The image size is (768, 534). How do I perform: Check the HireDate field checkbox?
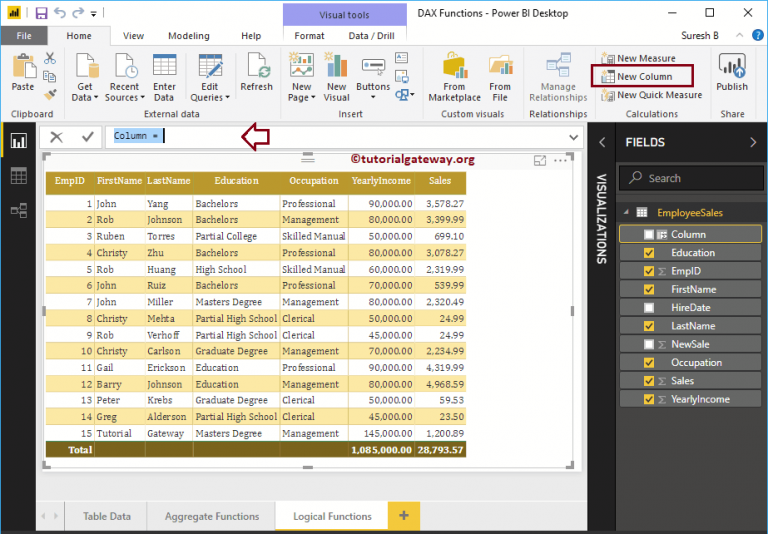pyautogui.click(x=649, y=308)
